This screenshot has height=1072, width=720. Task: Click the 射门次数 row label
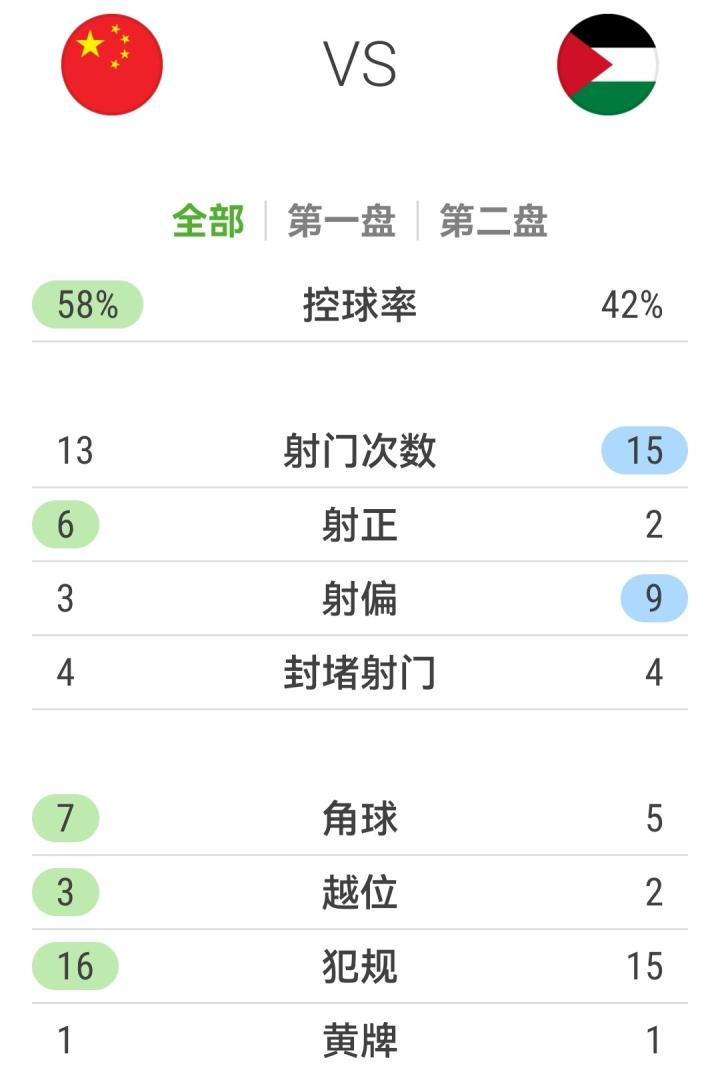360,451
